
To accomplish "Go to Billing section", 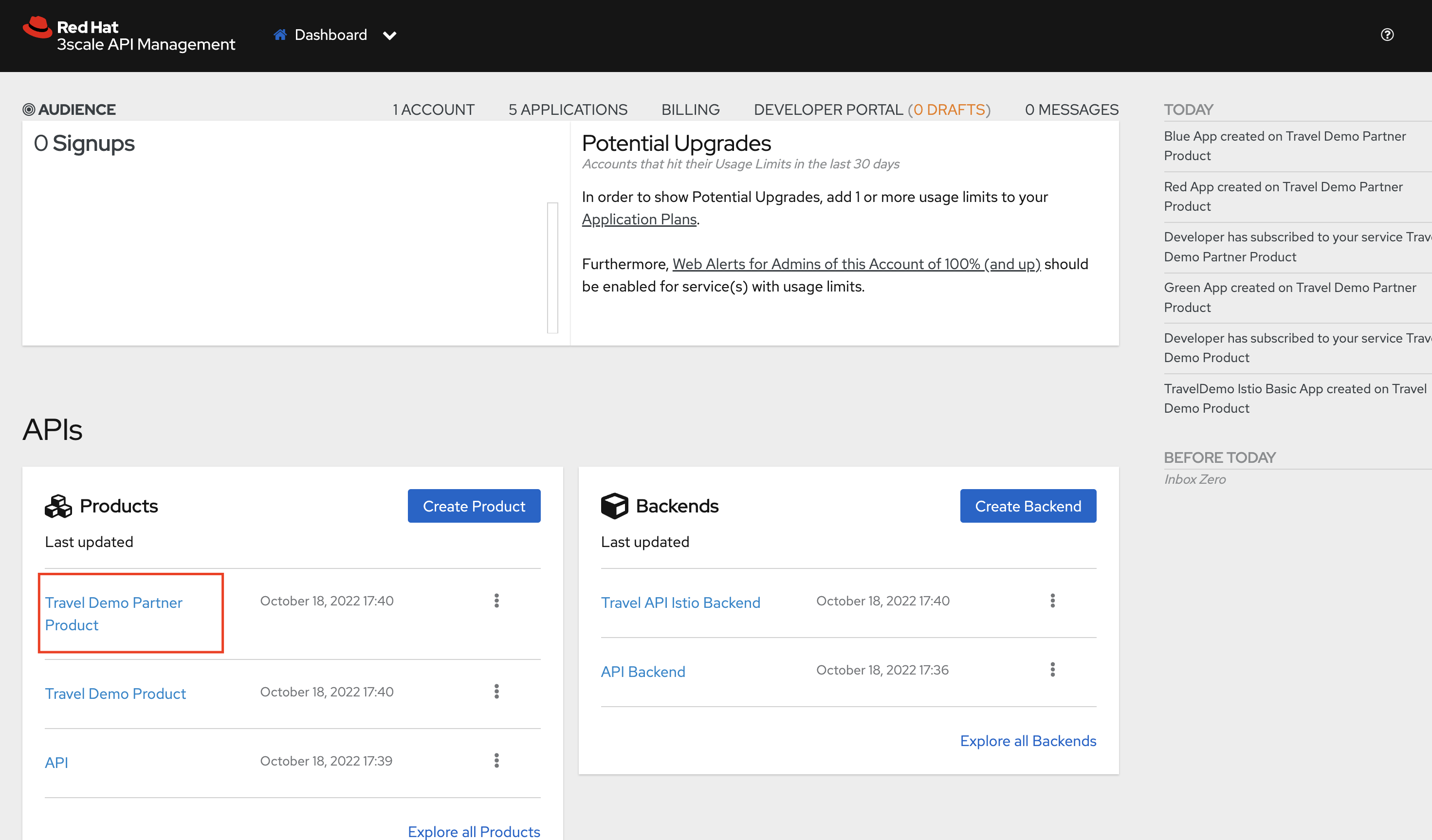I will [x=690, y=109].
